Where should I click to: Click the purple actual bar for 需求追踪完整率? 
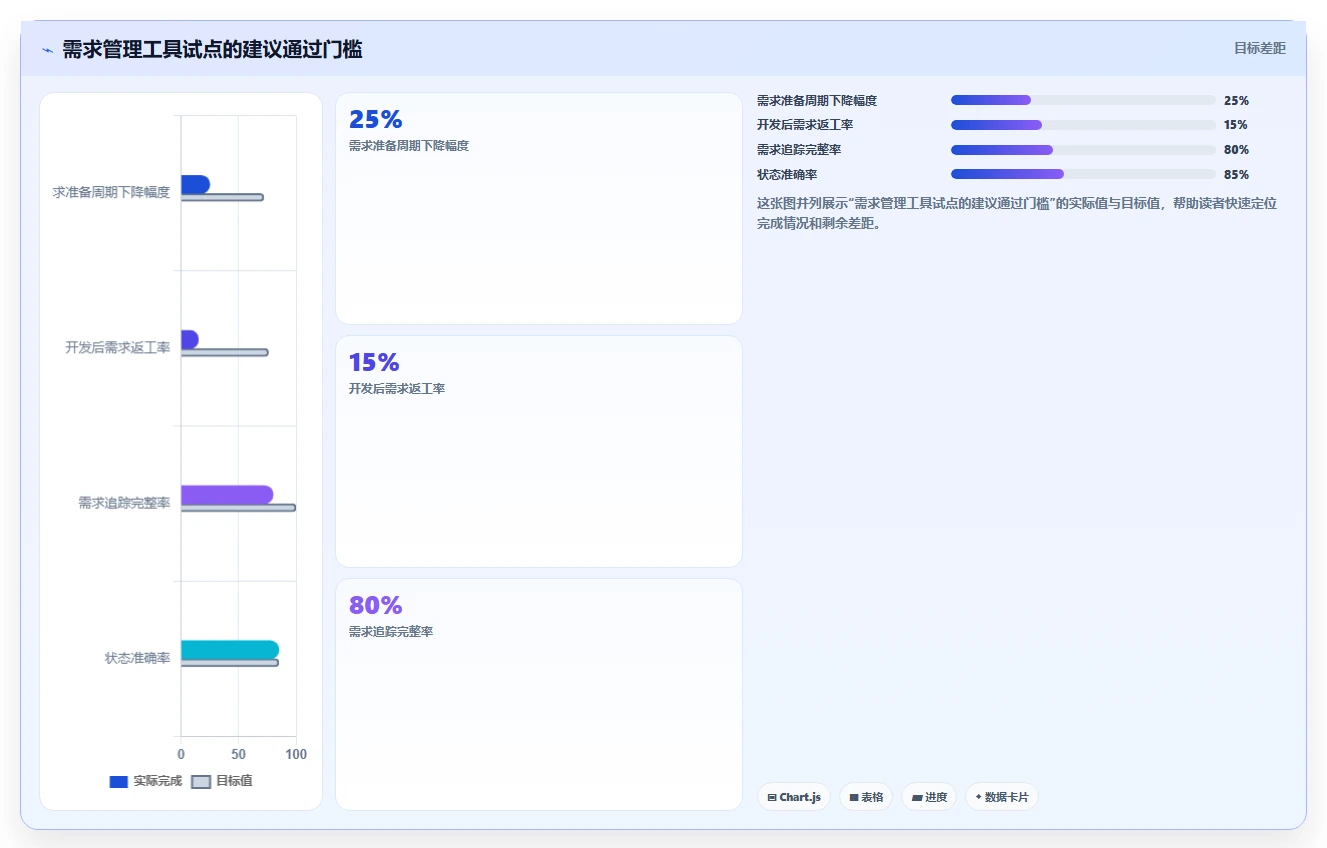coord(227,494)
